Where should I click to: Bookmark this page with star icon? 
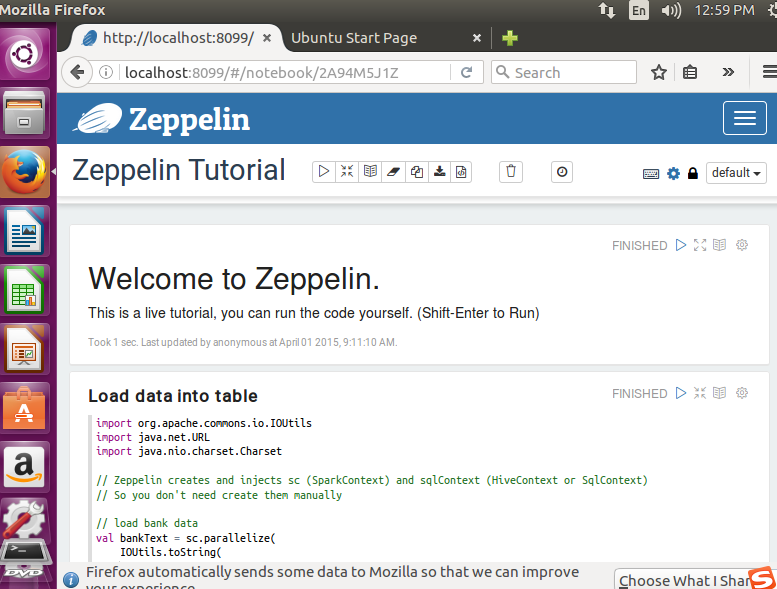659,72
